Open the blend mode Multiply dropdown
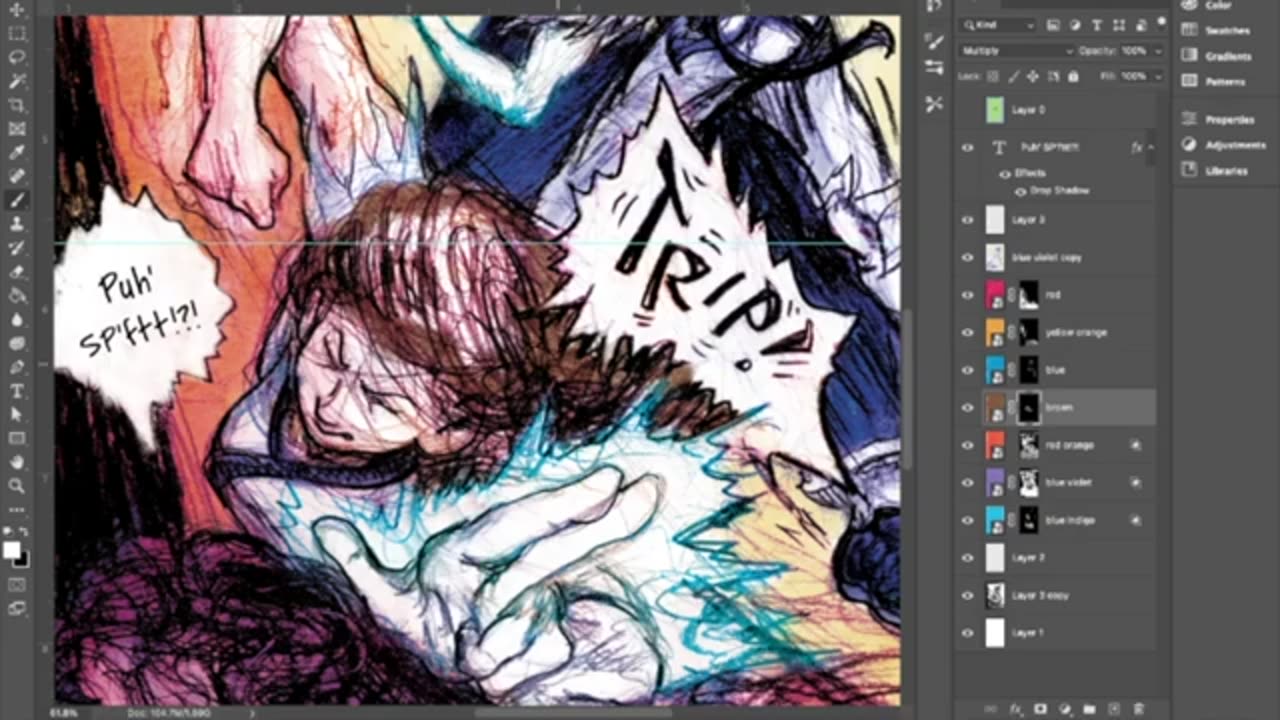 (x=1017, y=50)
